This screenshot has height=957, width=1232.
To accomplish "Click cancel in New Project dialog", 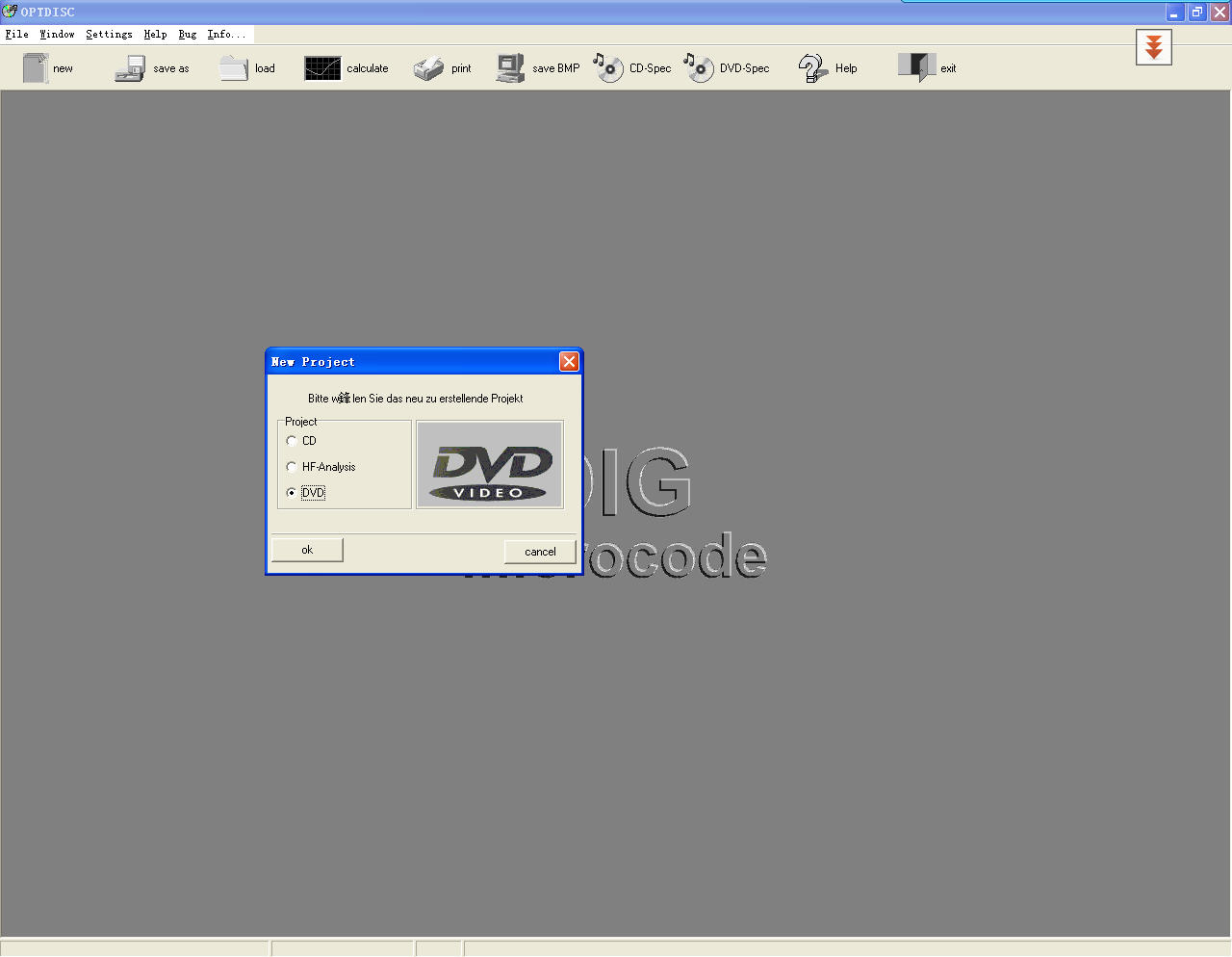I will point(540,552).
